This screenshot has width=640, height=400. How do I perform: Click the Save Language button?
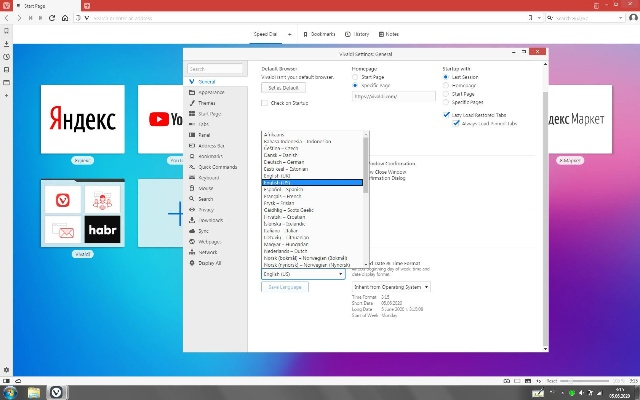(x=285, y=287)
